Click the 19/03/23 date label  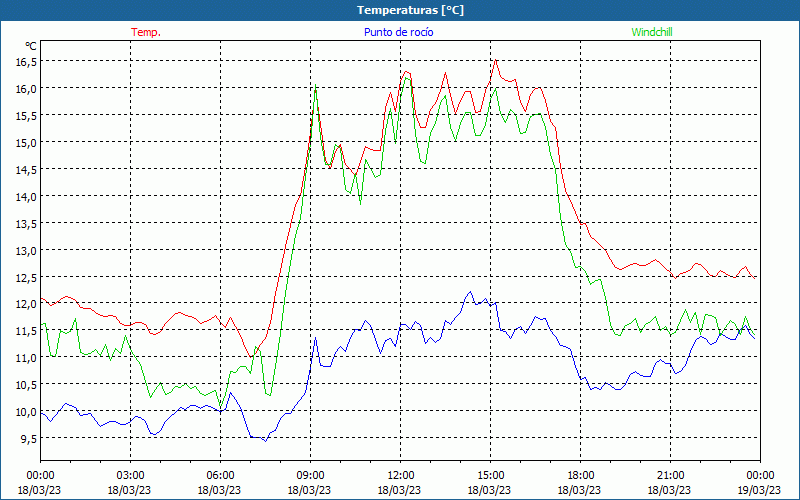click(760, 490)
